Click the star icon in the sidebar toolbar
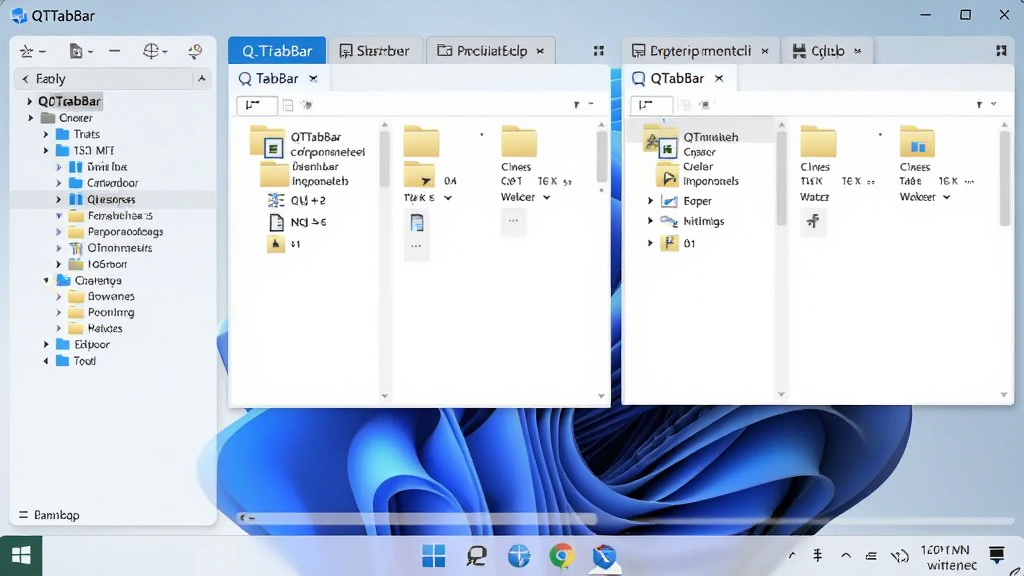Screen dimensions: 1024x576 coord(27,51)
